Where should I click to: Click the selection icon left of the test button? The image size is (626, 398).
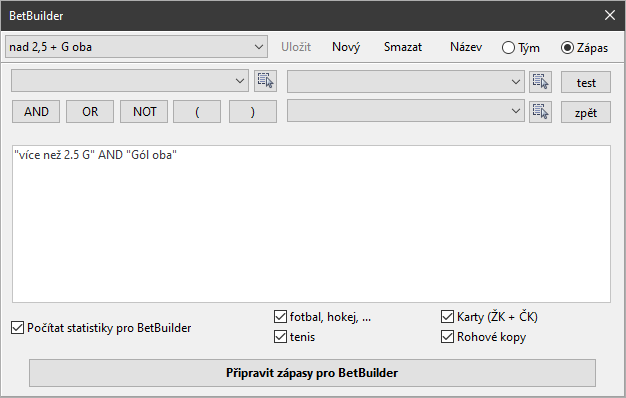(541, 82)
